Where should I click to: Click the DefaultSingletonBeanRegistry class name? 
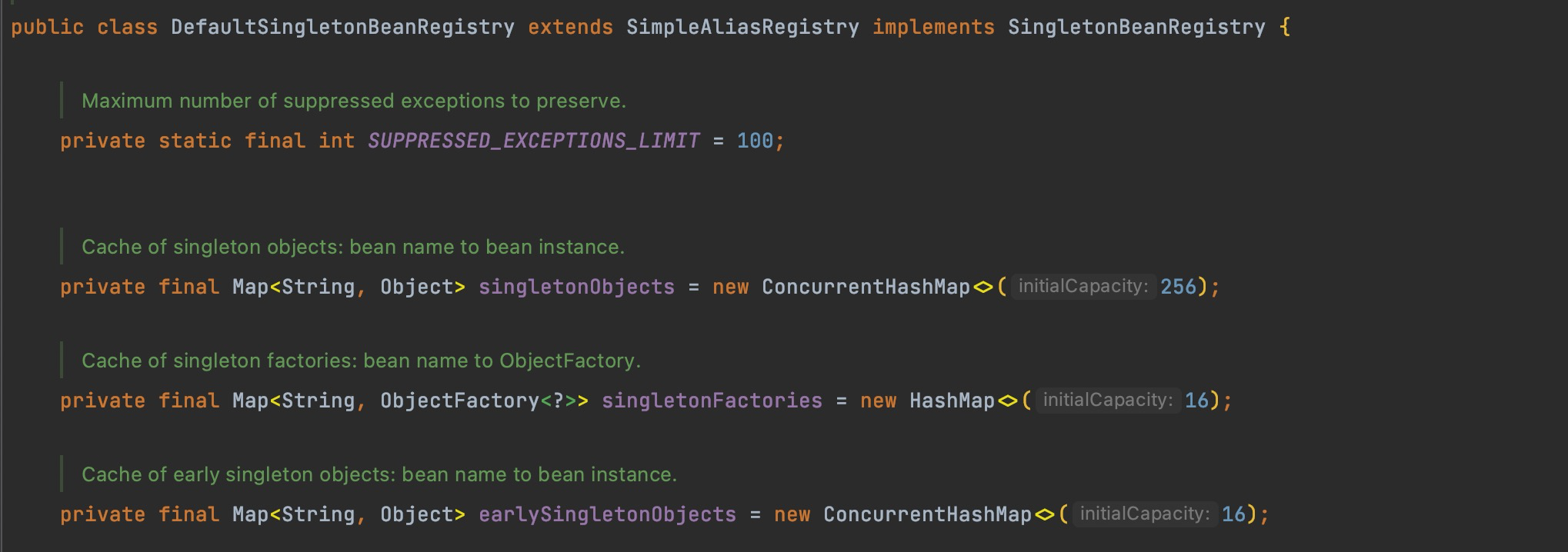pyautogui.click(x=342, y=28)
